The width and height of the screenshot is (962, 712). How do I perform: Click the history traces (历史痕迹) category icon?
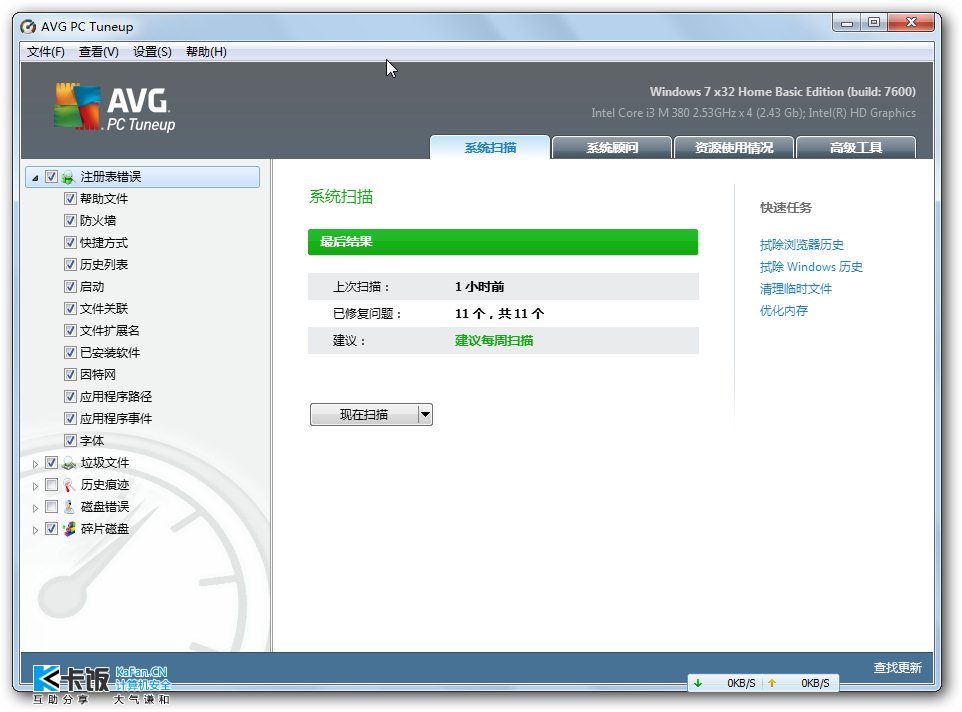(x=69, y=485)
